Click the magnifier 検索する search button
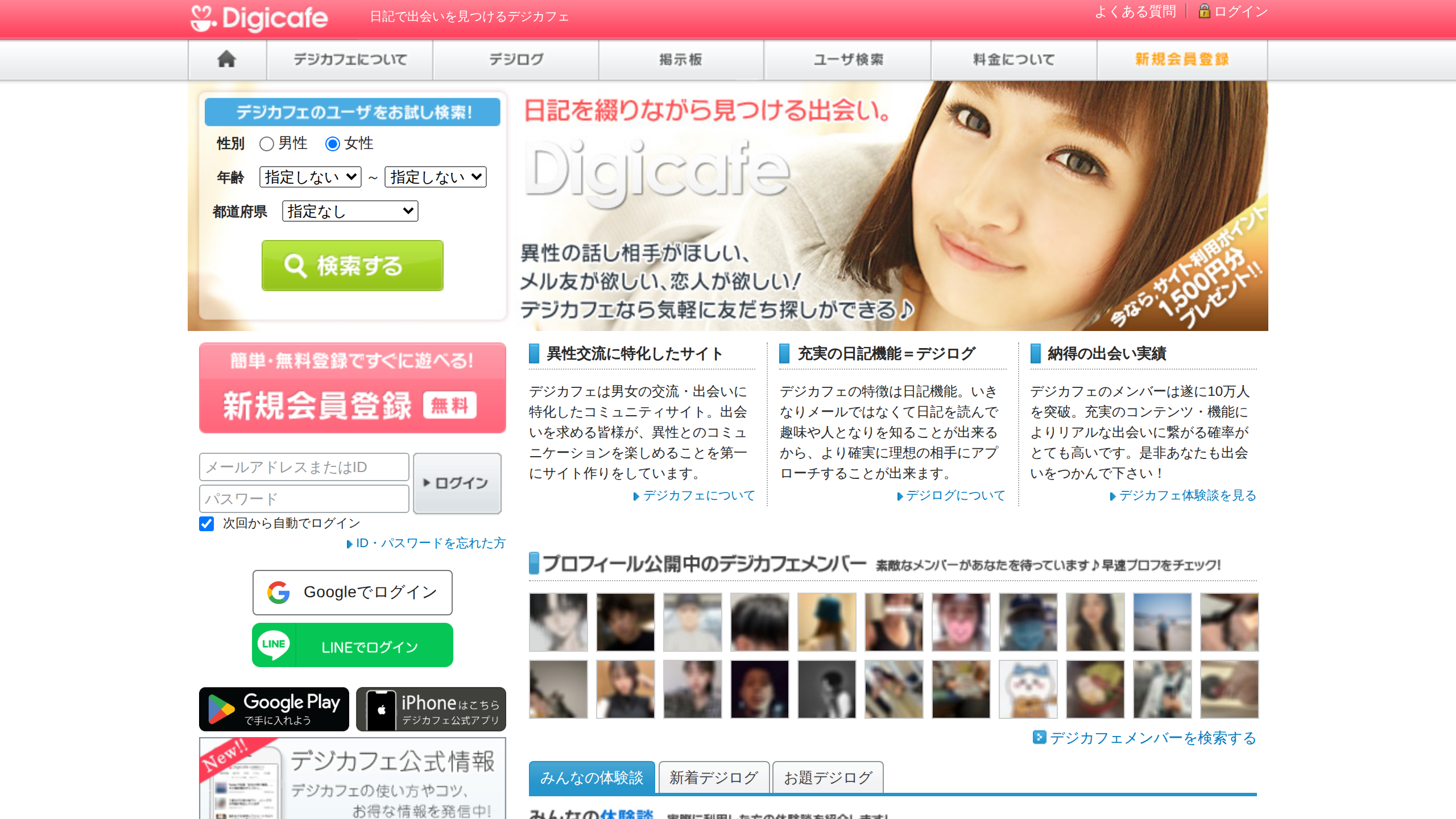 352,266
